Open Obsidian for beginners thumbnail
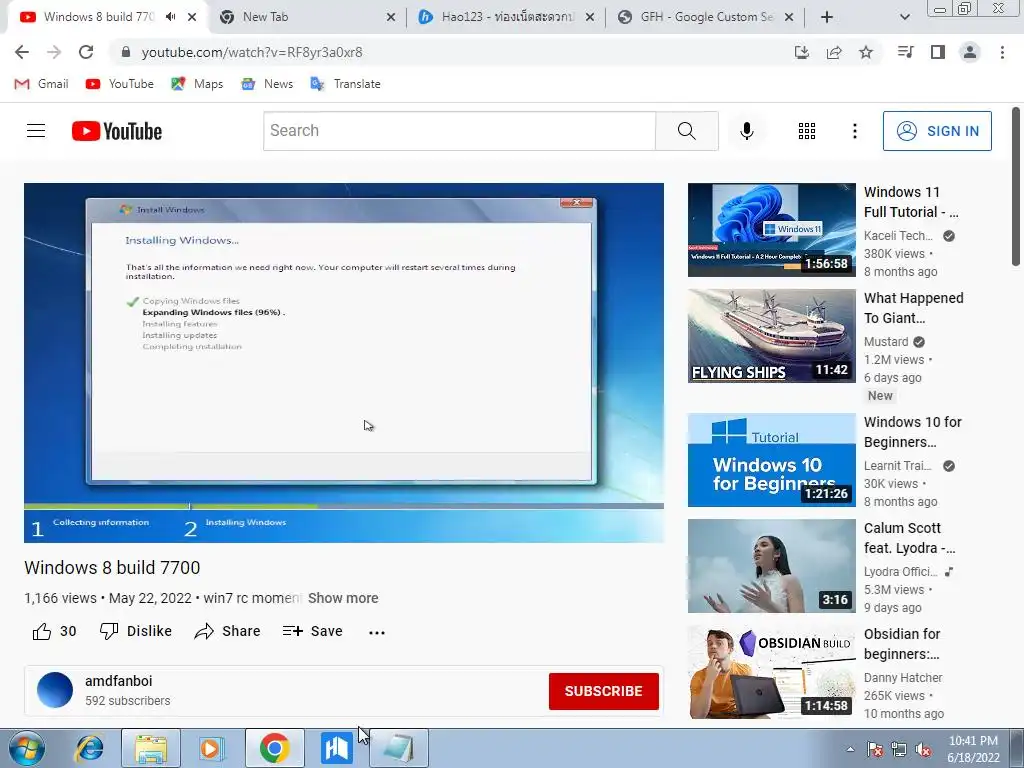Image resolution: width=1024 pixels, height=768 pixels. (x=771, y=672)
